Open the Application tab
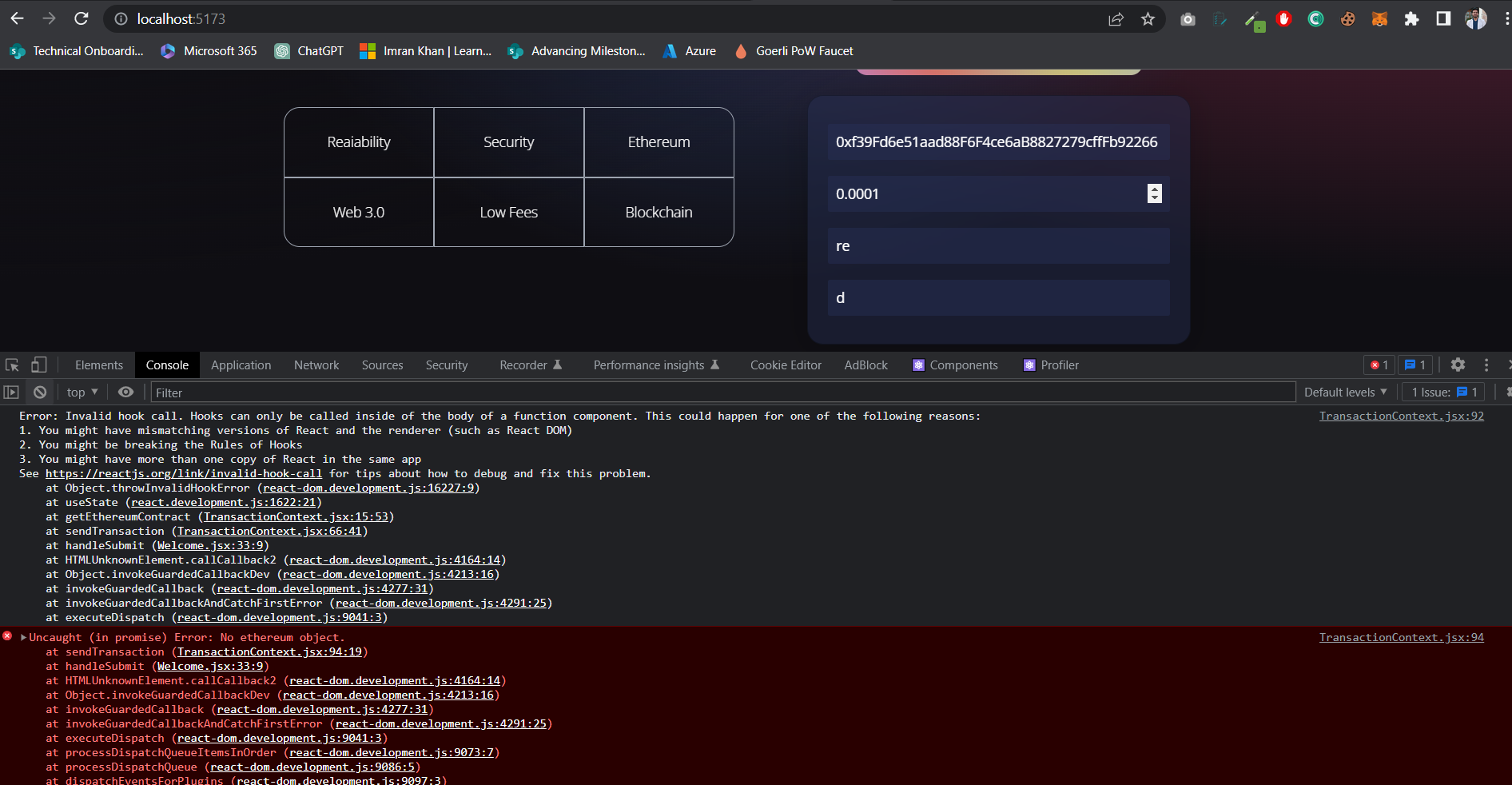The image size is (1512, 785). [241, 365]
